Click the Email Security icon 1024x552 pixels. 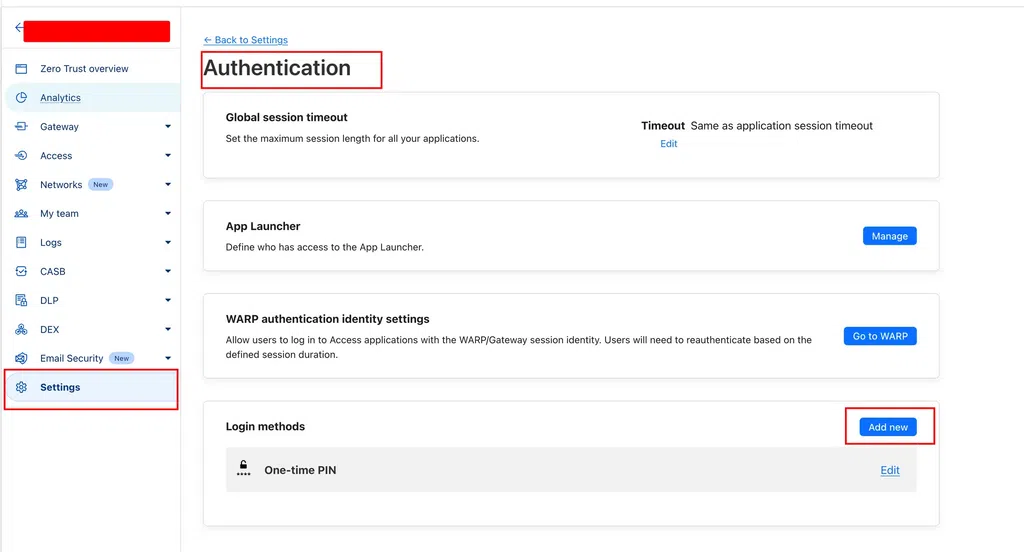click(x=22, y=358)
